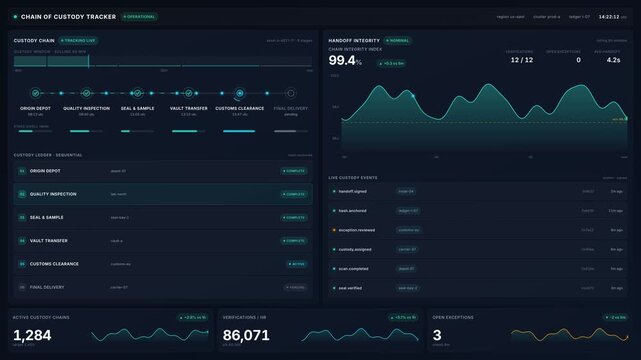The height and width of the screenshot is (360, 641).
Task: Click the Custody Ledger - Sequential heading
Action: (x=48, y=155)
